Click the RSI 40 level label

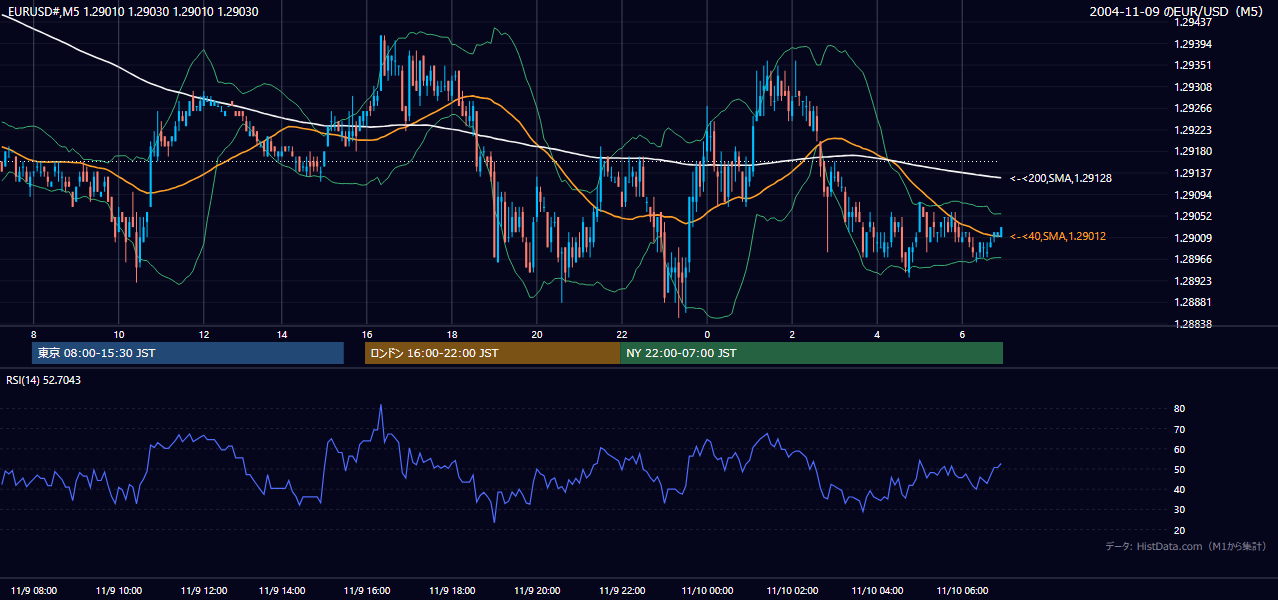[x=1179, y=489]
